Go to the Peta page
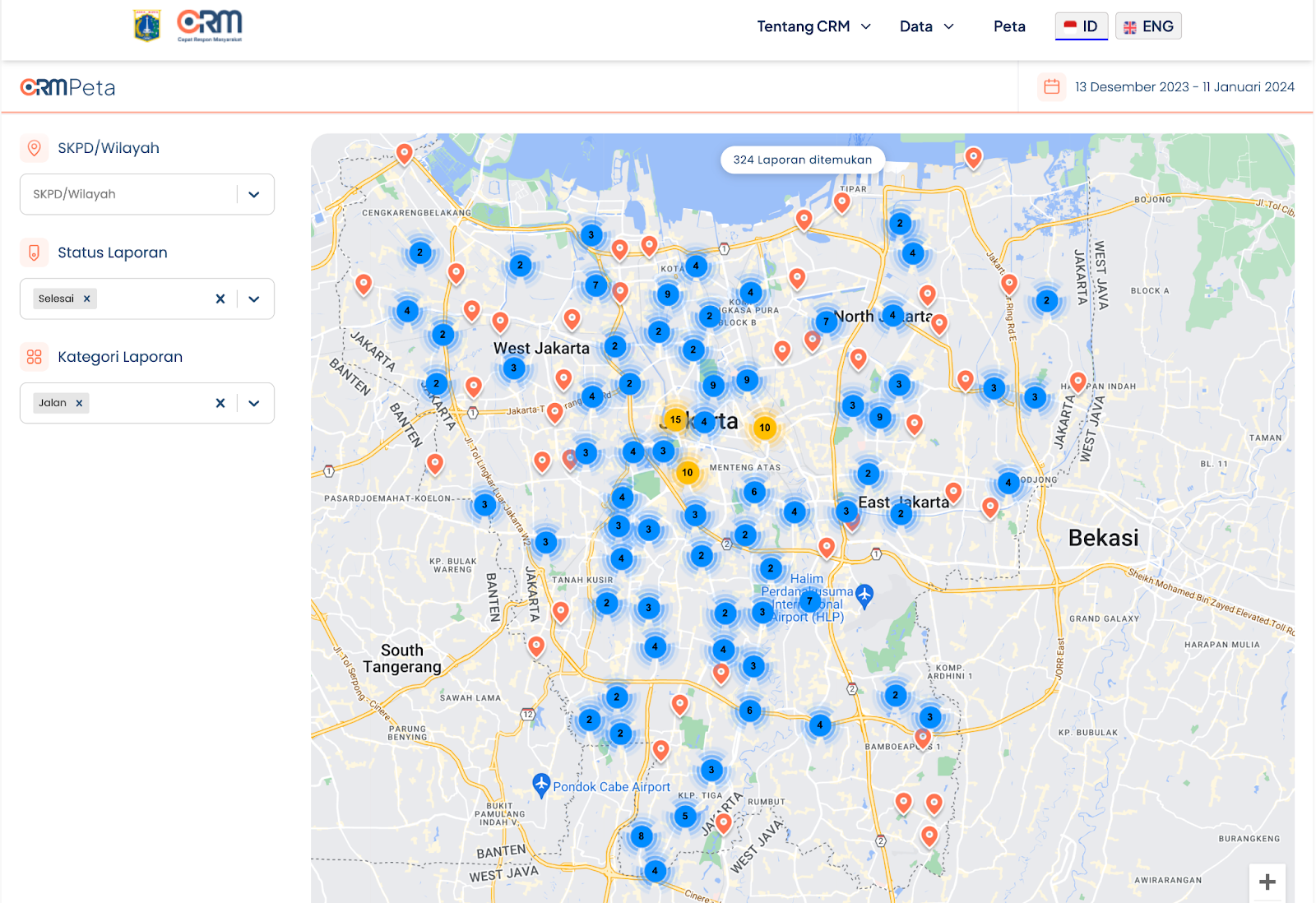The image size is (1316, 903). tap(1009, 26)
